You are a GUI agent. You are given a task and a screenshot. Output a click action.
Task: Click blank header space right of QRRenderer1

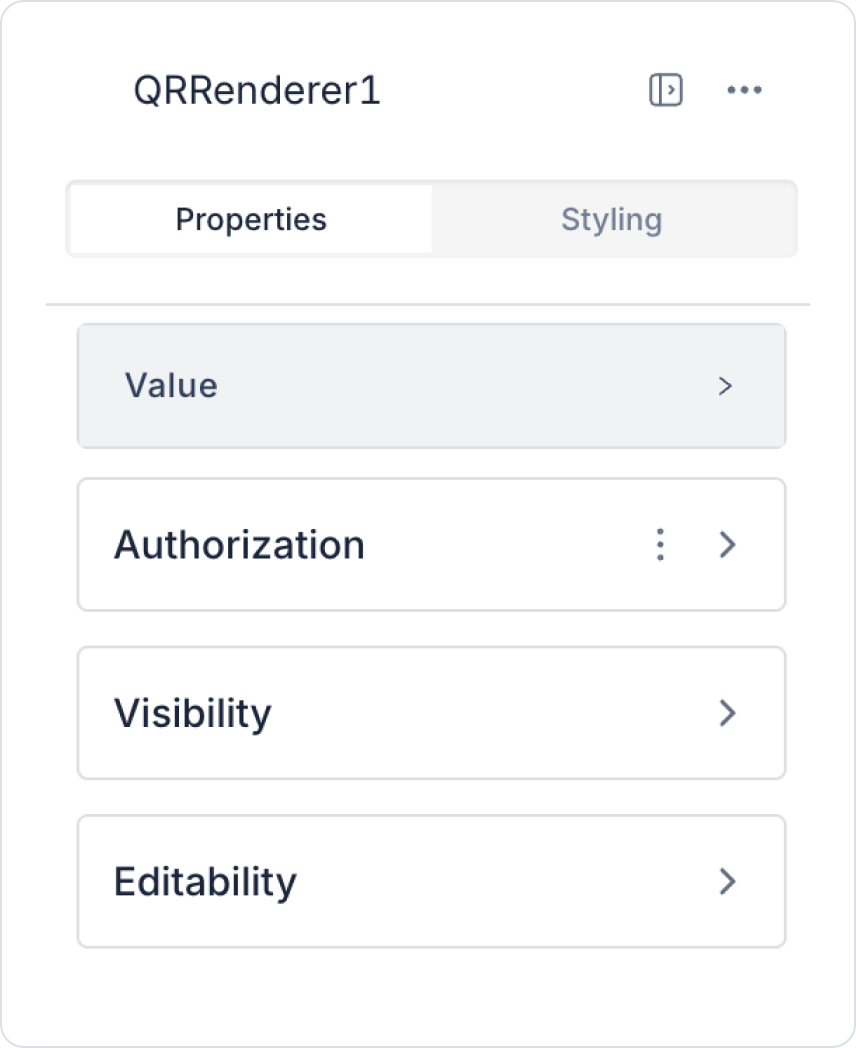click(x=510, y=91)
